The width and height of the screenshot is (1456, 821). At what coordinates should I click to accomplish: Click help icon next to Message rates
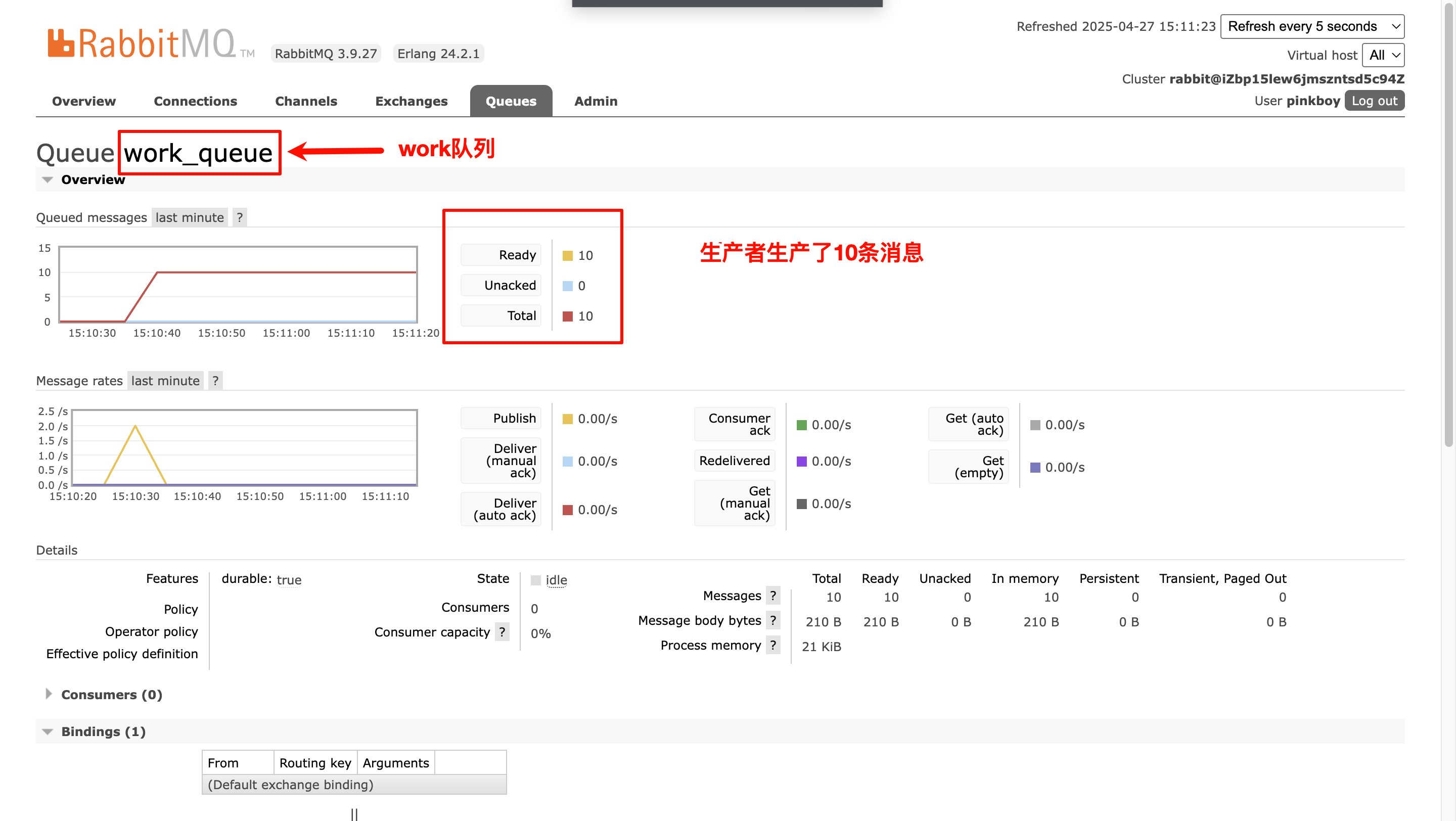tap(215, 381)
